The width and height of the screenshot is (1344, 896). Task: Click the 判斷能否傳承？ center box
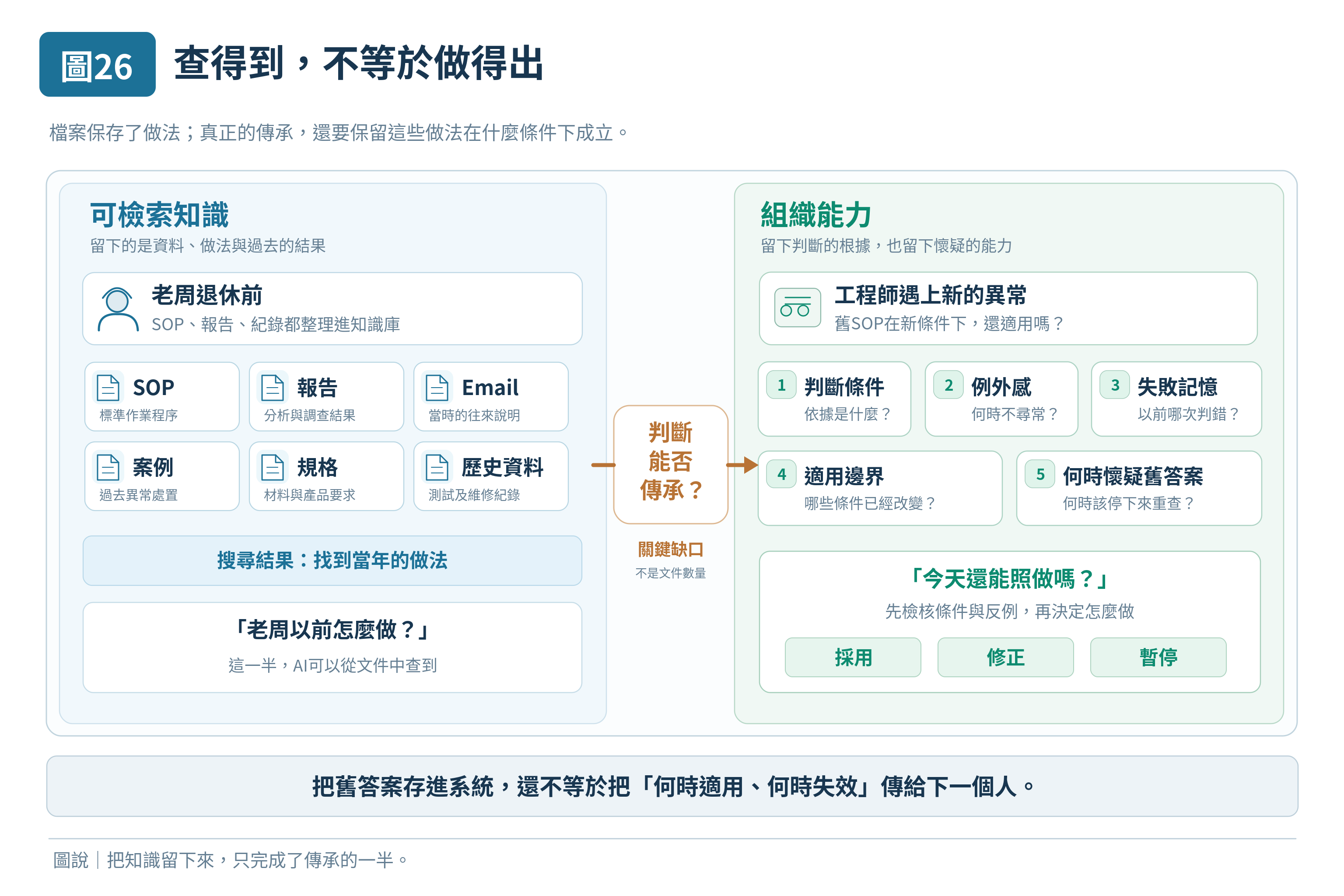tap(670, 464)
